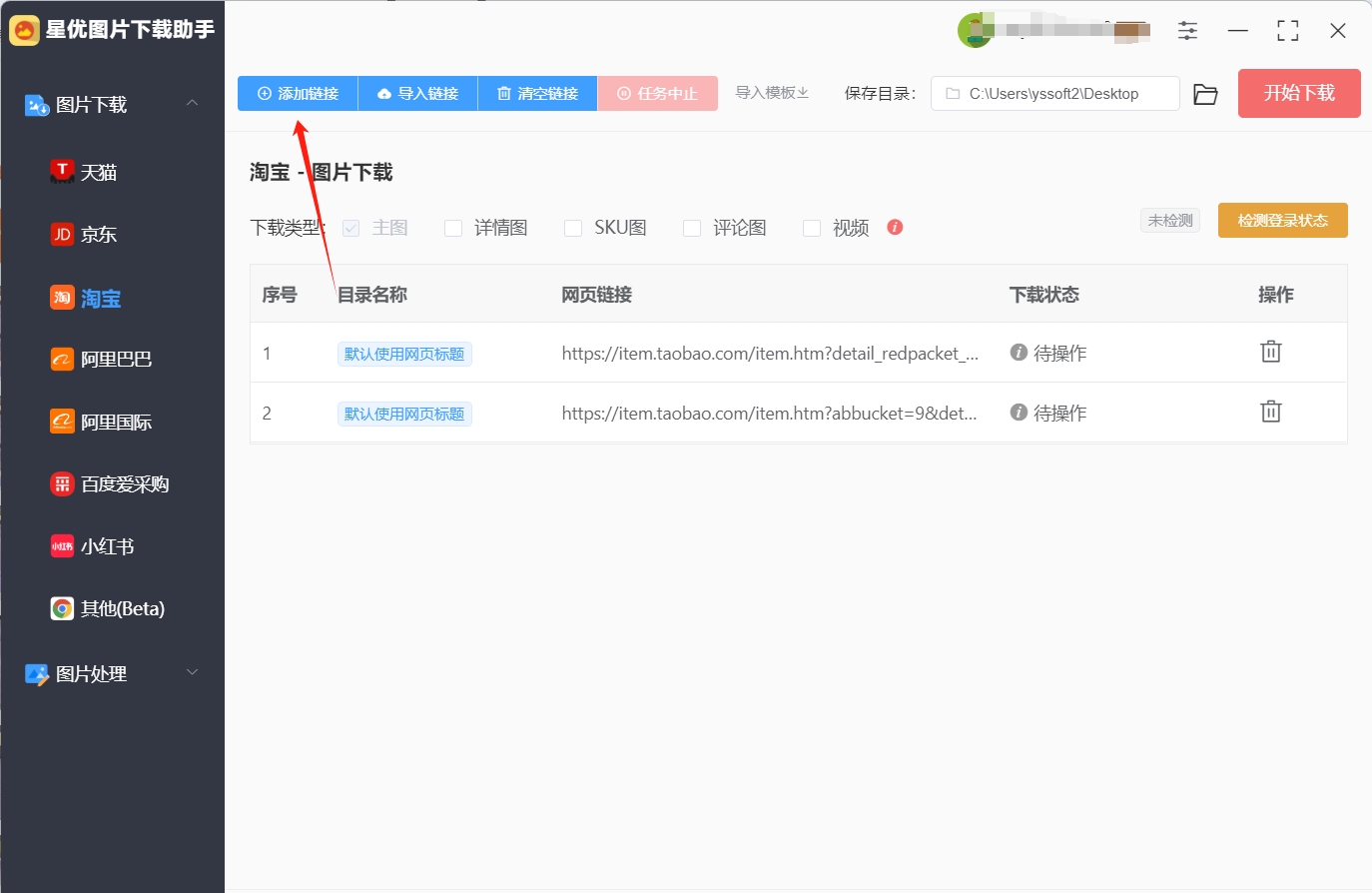Click the 京东 JD icon
The width and height of the screenshot is (1372, 893).
coord(62,234)
